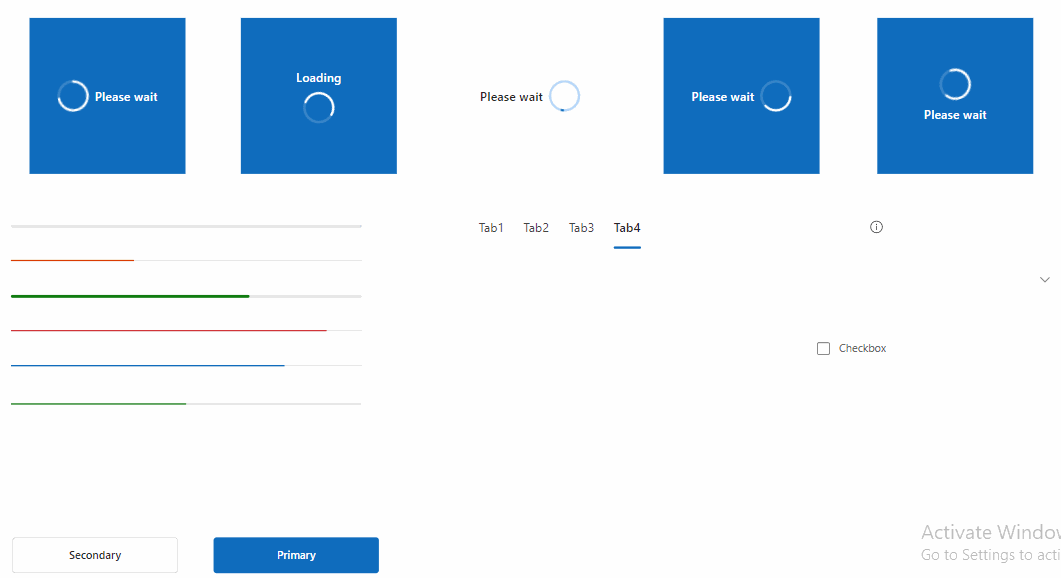Collapse the downward chevron near the edge
Screen dimensions: 1061x578
tap(1045, 279)
